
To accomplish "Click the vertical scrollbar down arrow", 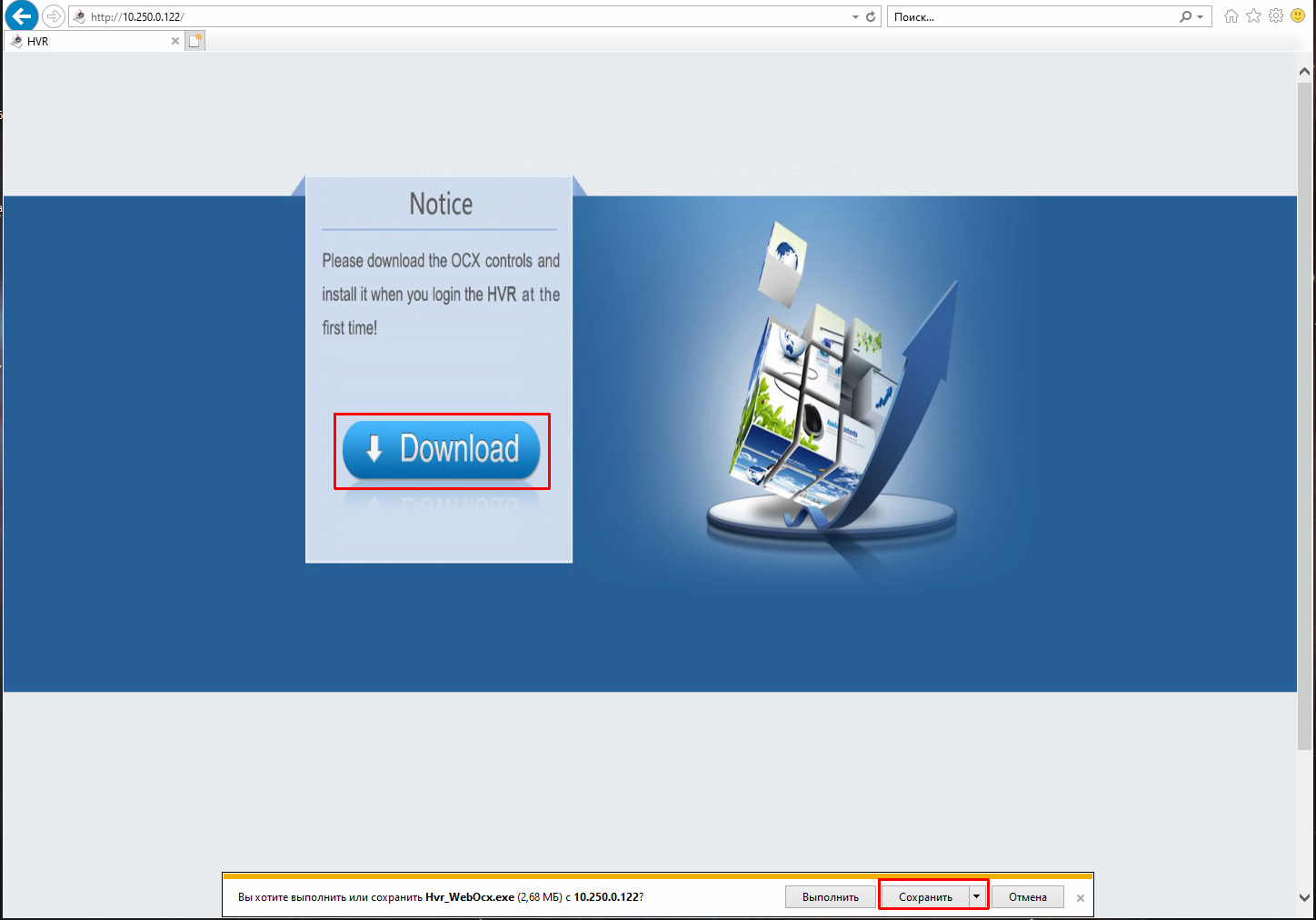I will pos(1305,897).
